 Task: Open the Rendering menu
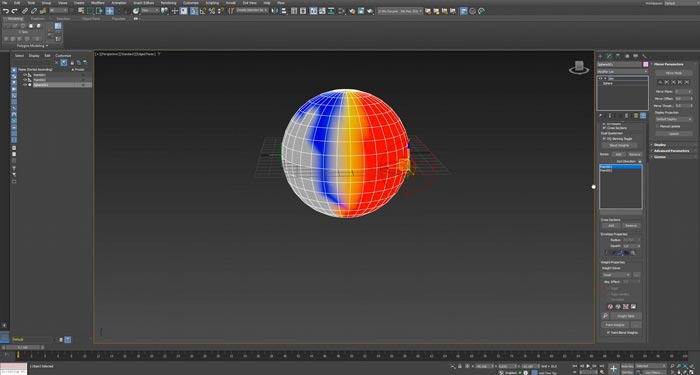click(168, 3)
